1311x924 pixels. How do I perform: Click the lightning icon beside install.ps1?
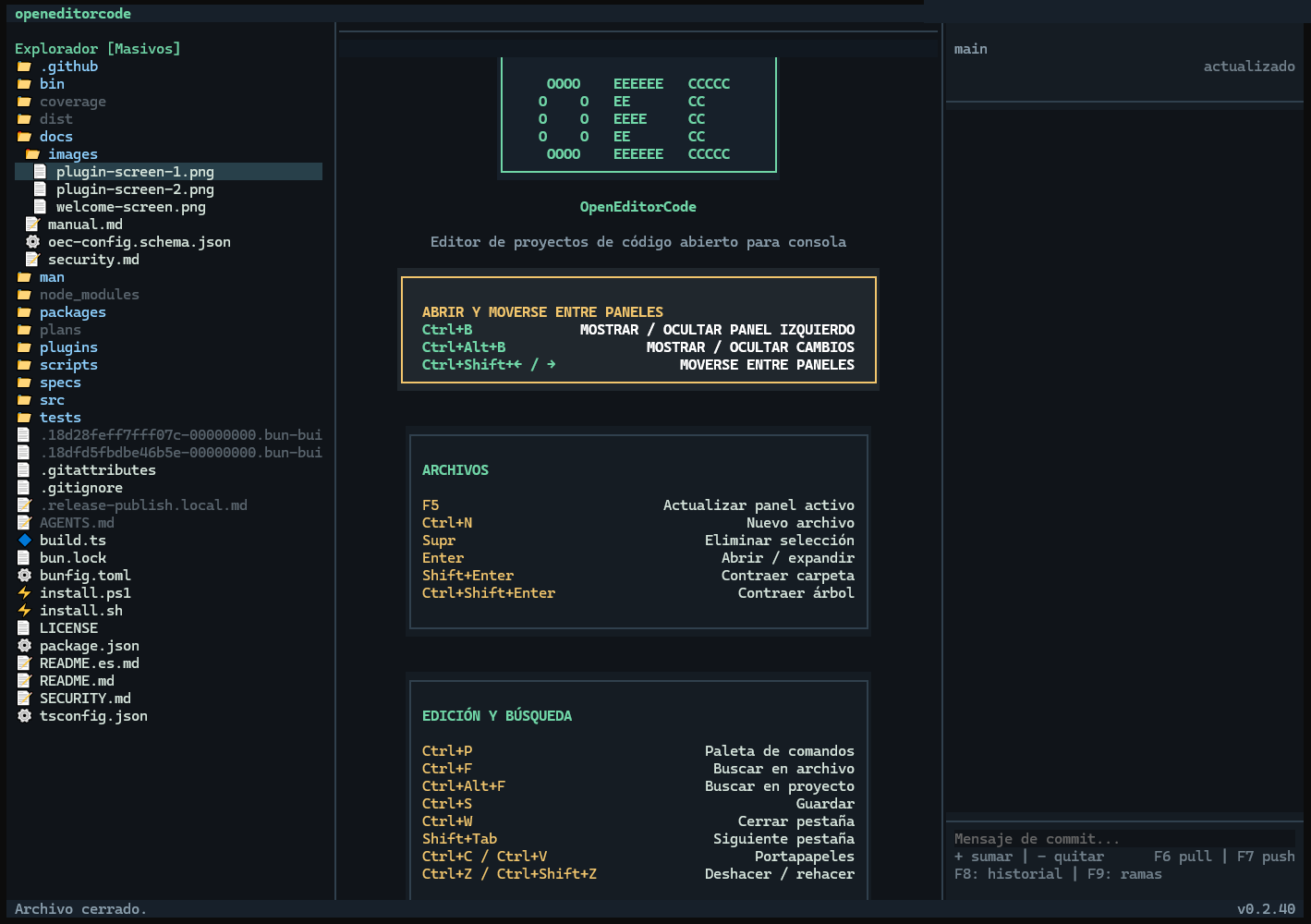click(x=24, y=593)
